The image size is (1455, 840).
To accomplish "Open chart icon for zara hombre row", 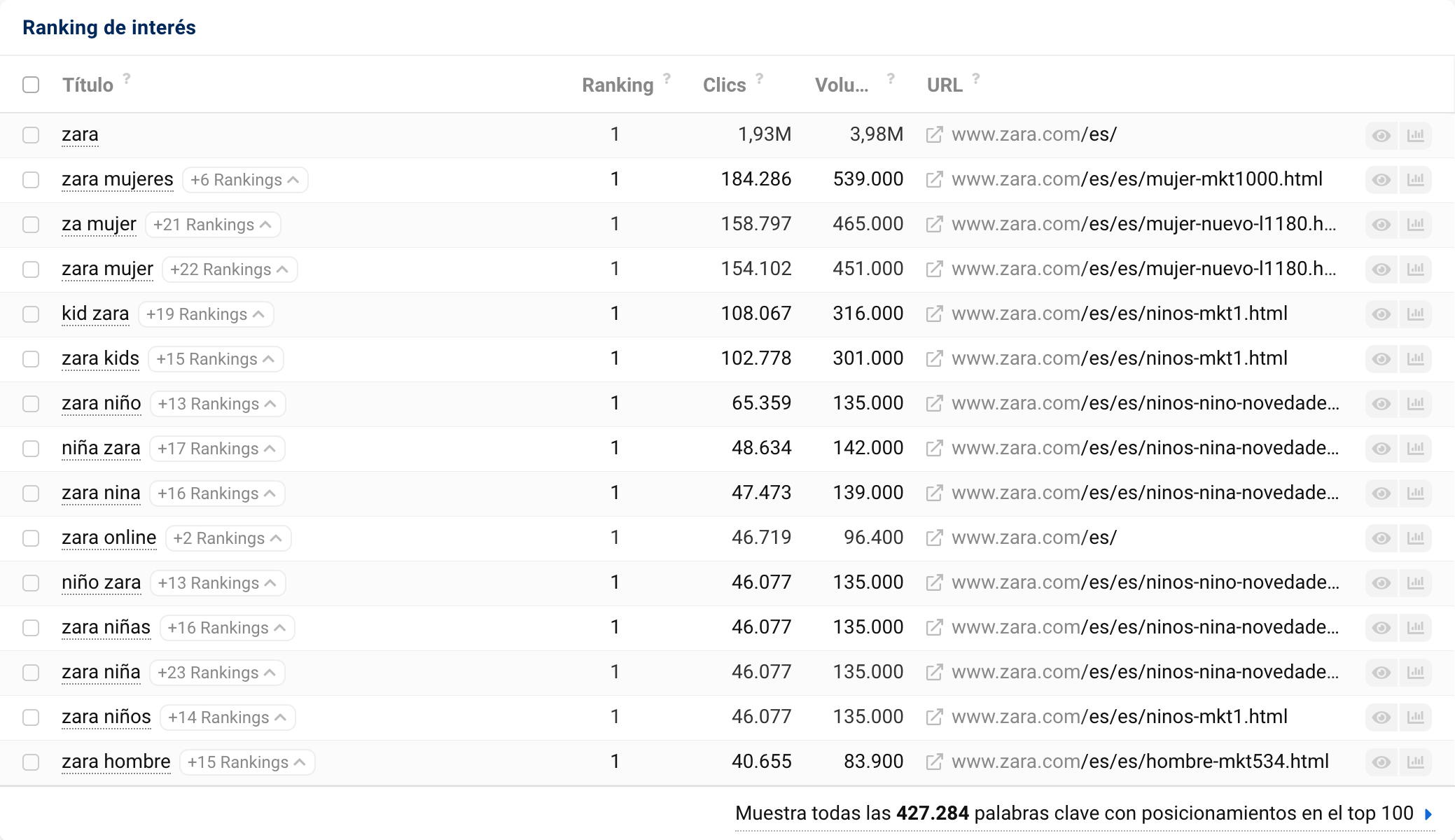I will coord(1415,762).
